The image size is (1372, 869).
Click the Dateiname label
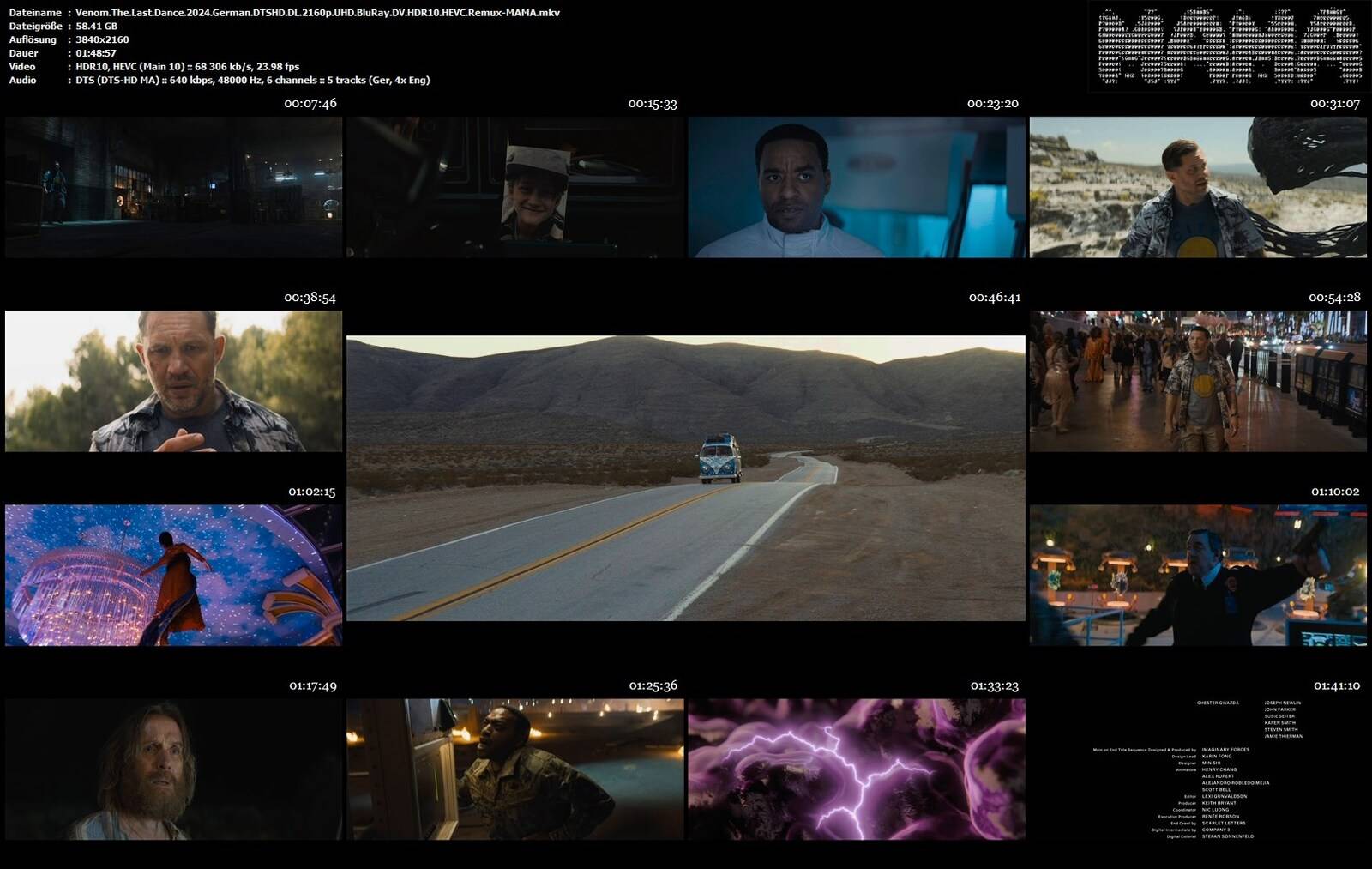tap(35, 13)
